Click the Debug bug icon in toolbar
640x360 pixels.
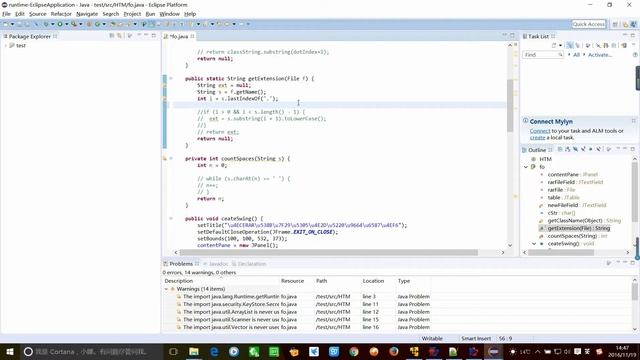tap(46, 24)
